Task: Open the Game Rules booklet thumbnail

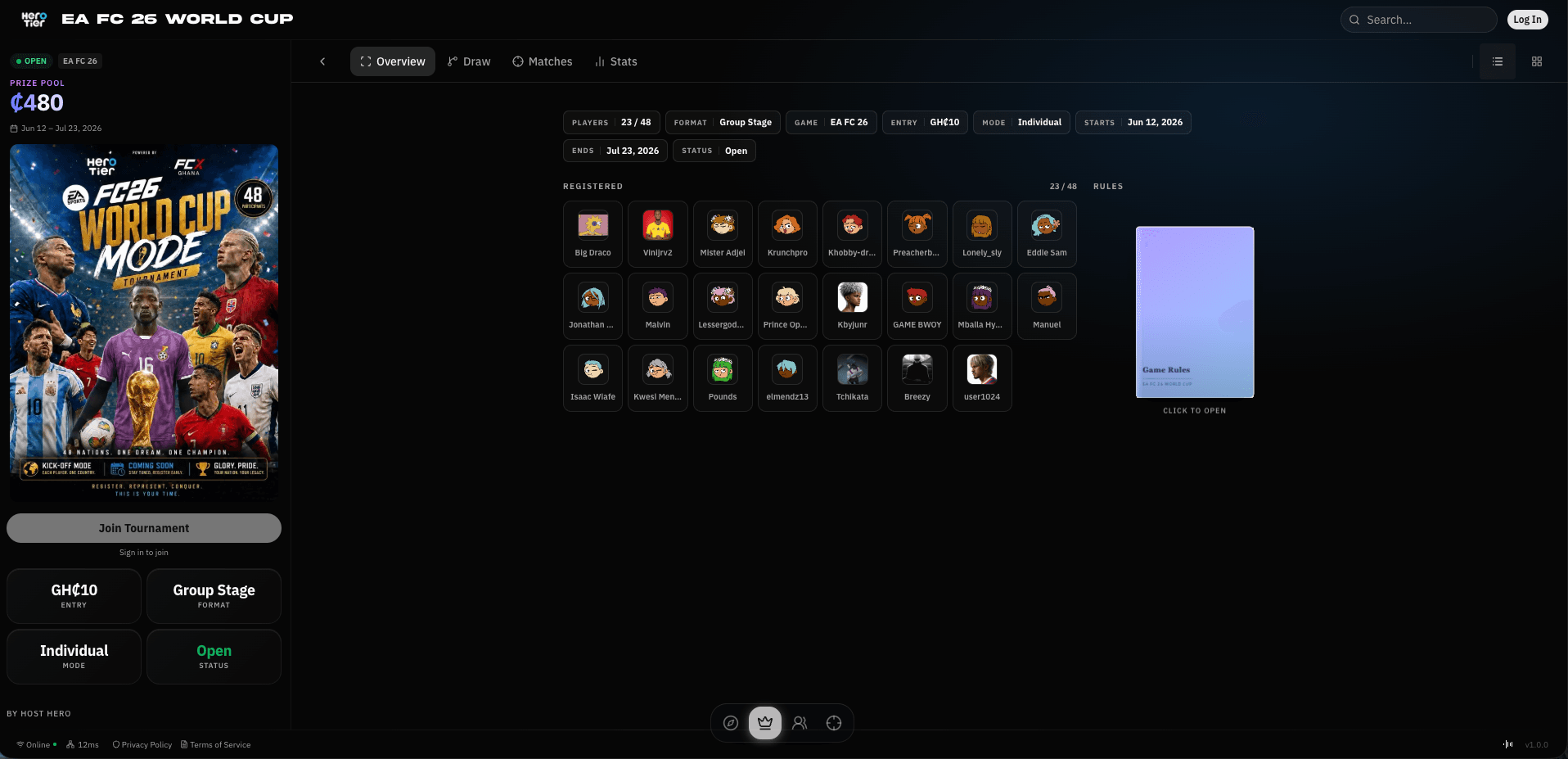Action: pos(1195,312)
